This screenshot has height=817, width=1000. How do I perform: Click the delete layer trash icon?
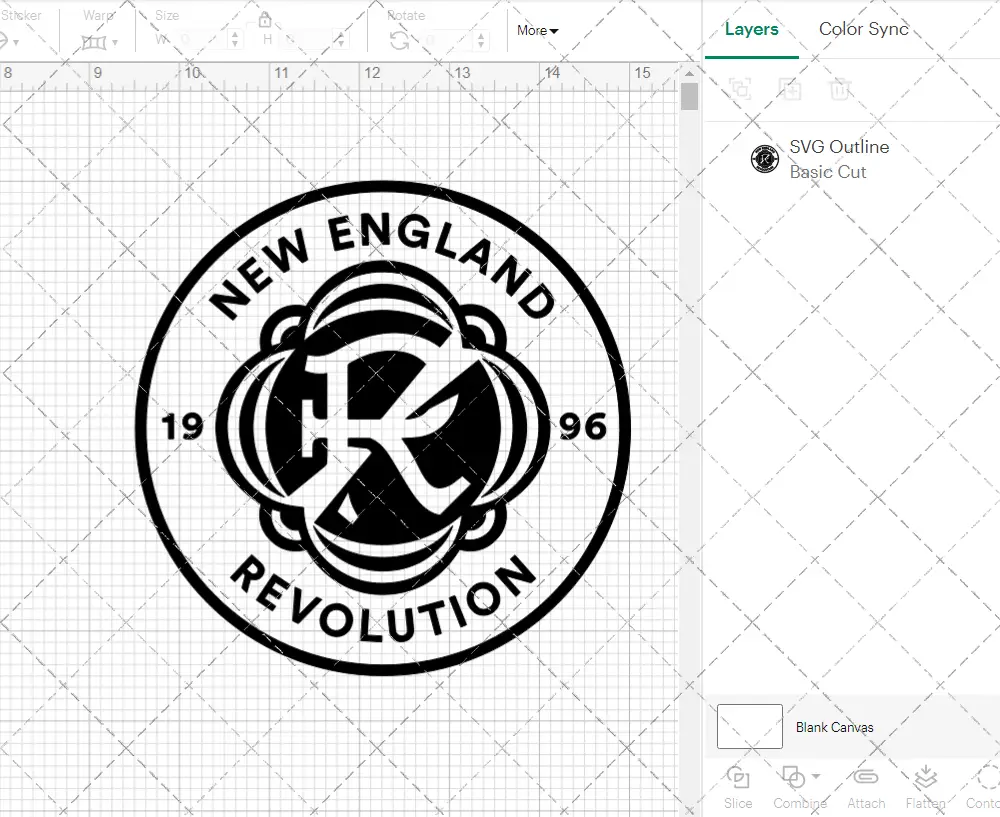tap(841, 90)
